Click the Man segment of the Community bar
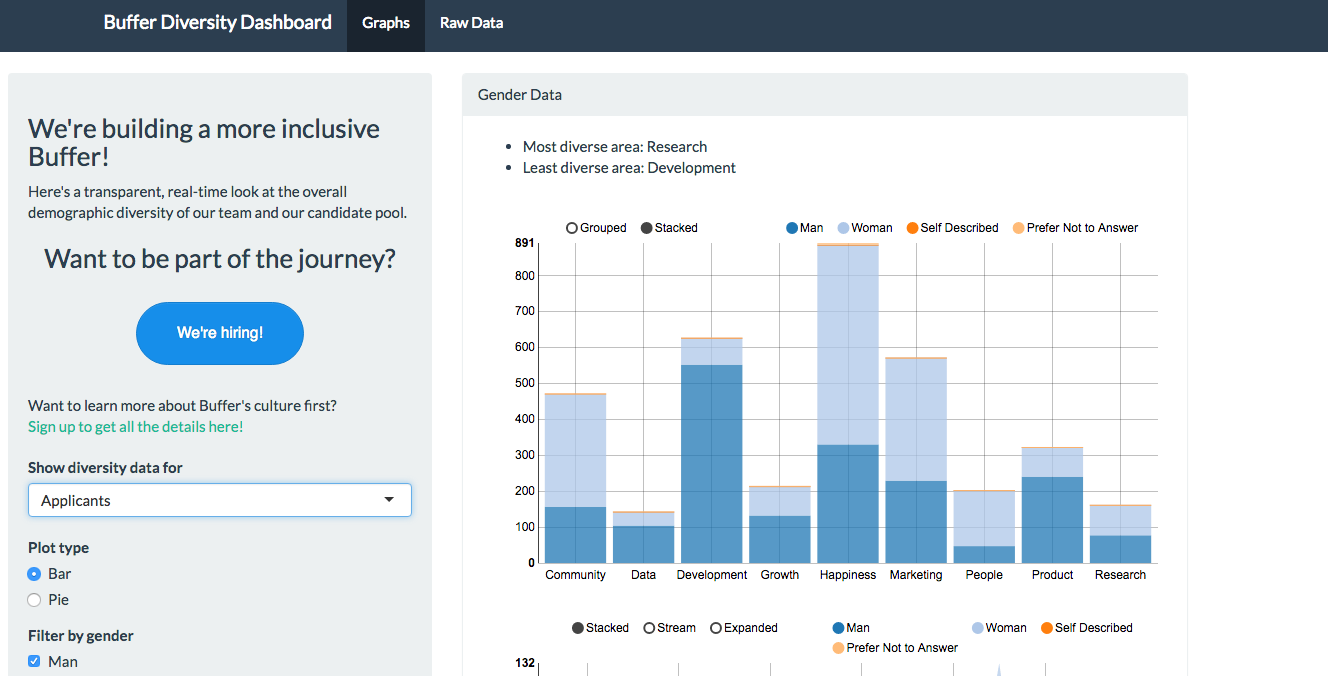The height and width of the screenshot is (676, 1328). point(576,535)
